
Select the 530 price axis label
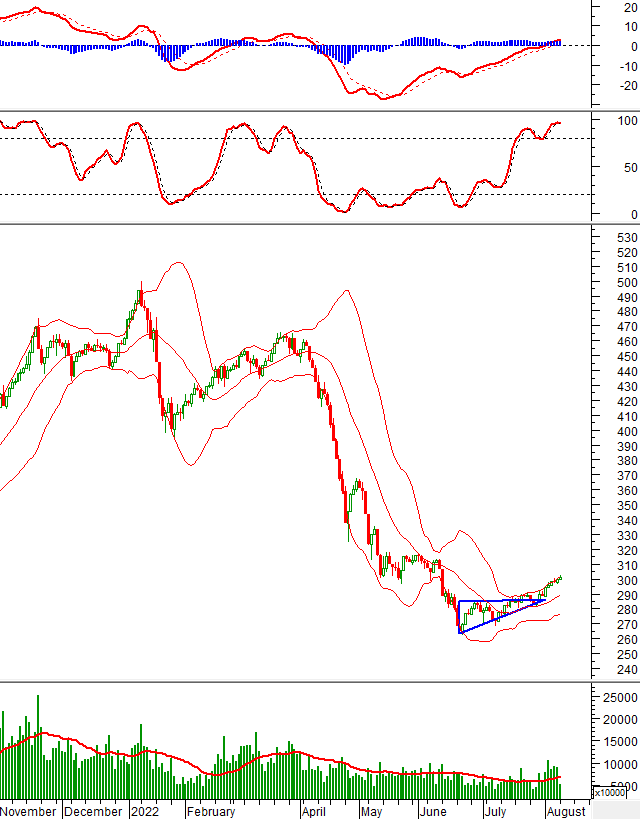tap(627, 238)
